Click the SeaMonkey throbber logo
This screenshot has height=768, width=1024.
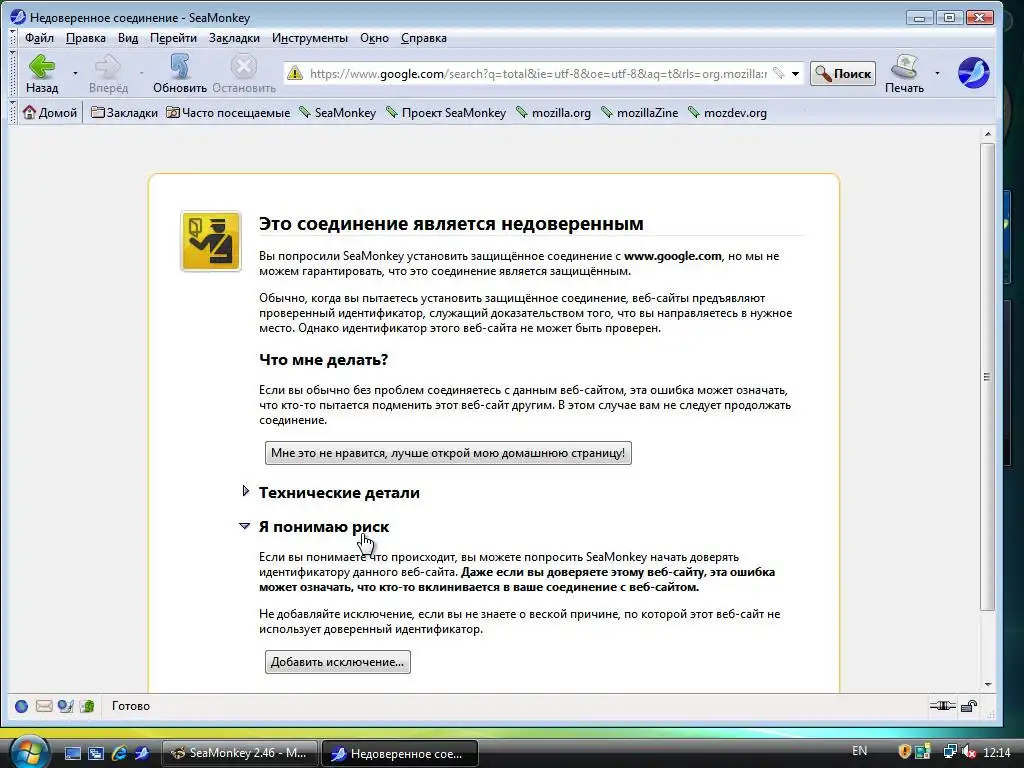[x=973, y=72]
